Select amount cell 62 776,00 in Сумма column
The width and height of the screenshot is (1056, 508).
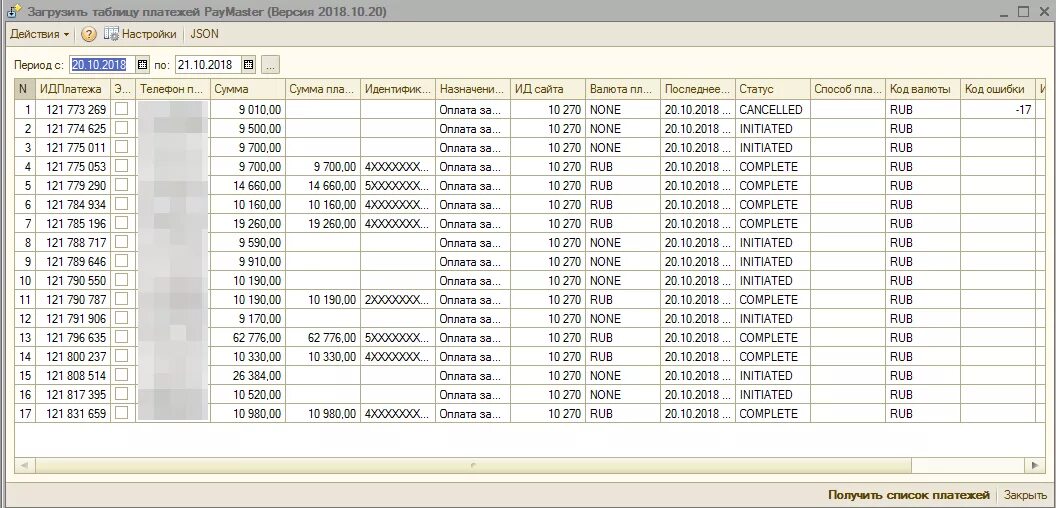(248, 338)
